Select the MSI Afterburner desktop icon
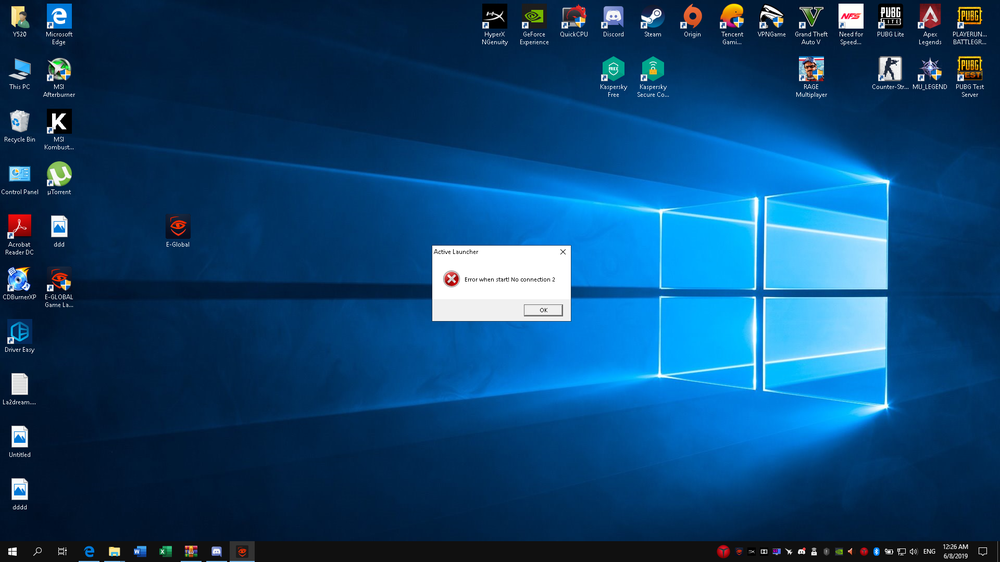Viewport: 1000px width, 562px height. 60,72
